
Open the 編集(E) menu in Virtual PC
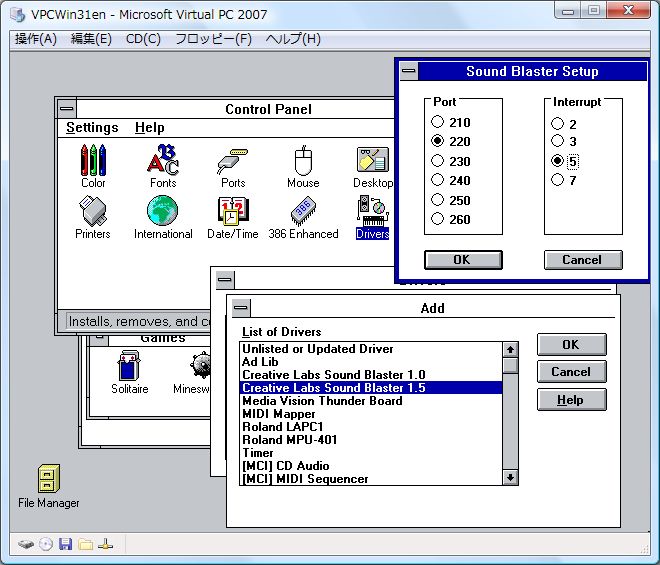pyautogui.click(x=91, y=39)
